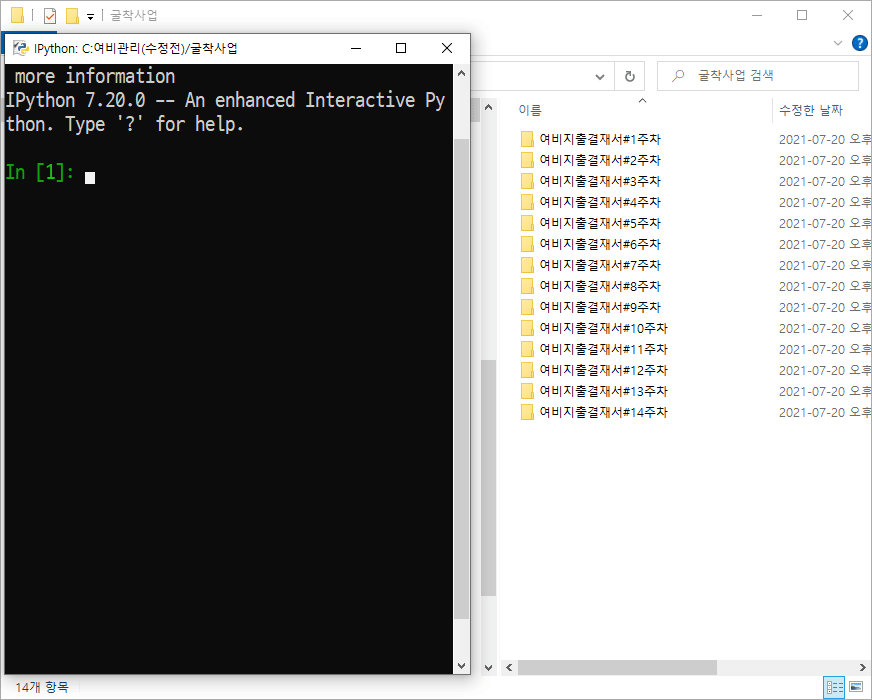Viewport: 872px width, 700px height.
Task: Select folder icon of 여비지출결재서#8주차
Action: pyautogui.click(x=527, y=286)
